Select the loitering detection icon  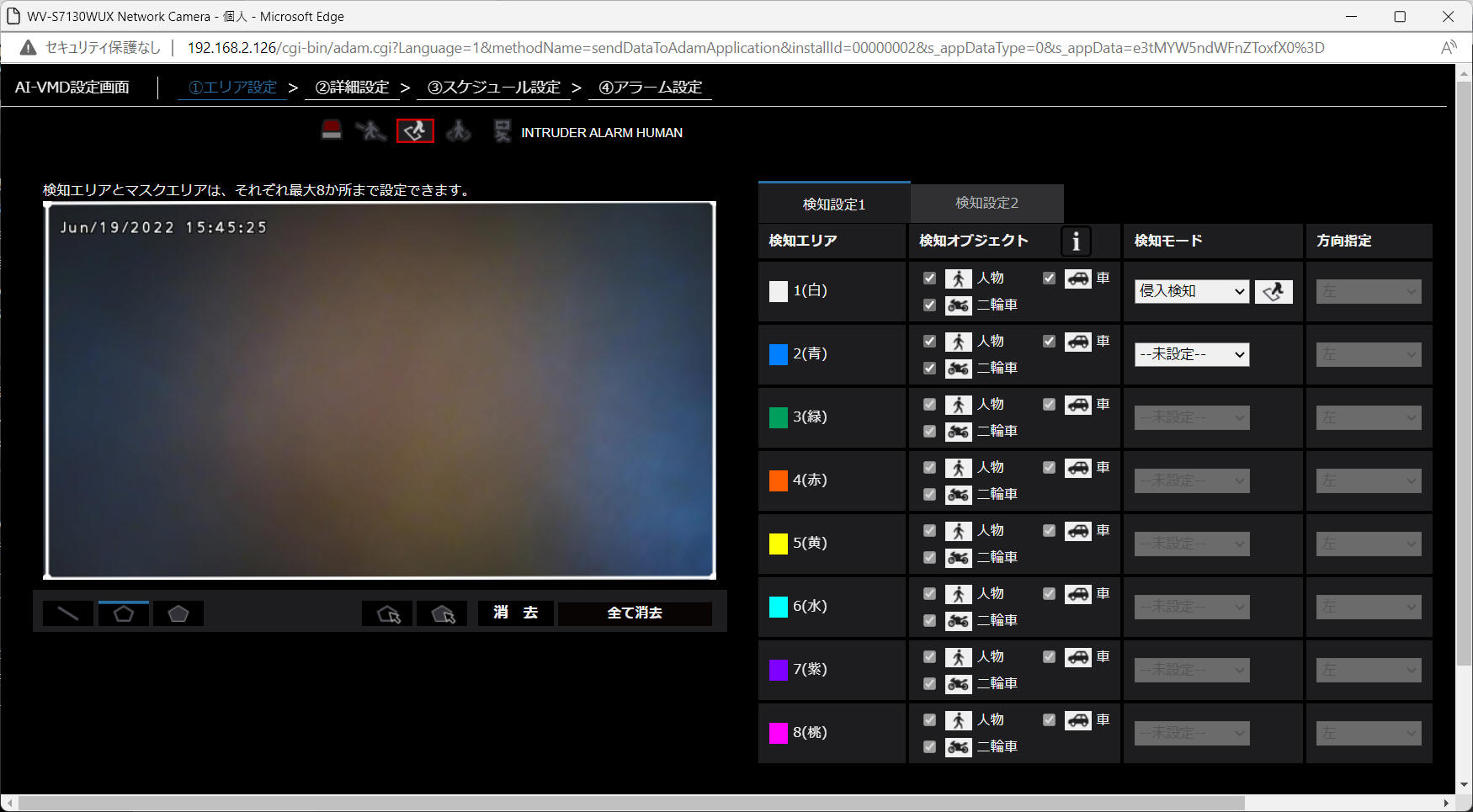point(459,130)
